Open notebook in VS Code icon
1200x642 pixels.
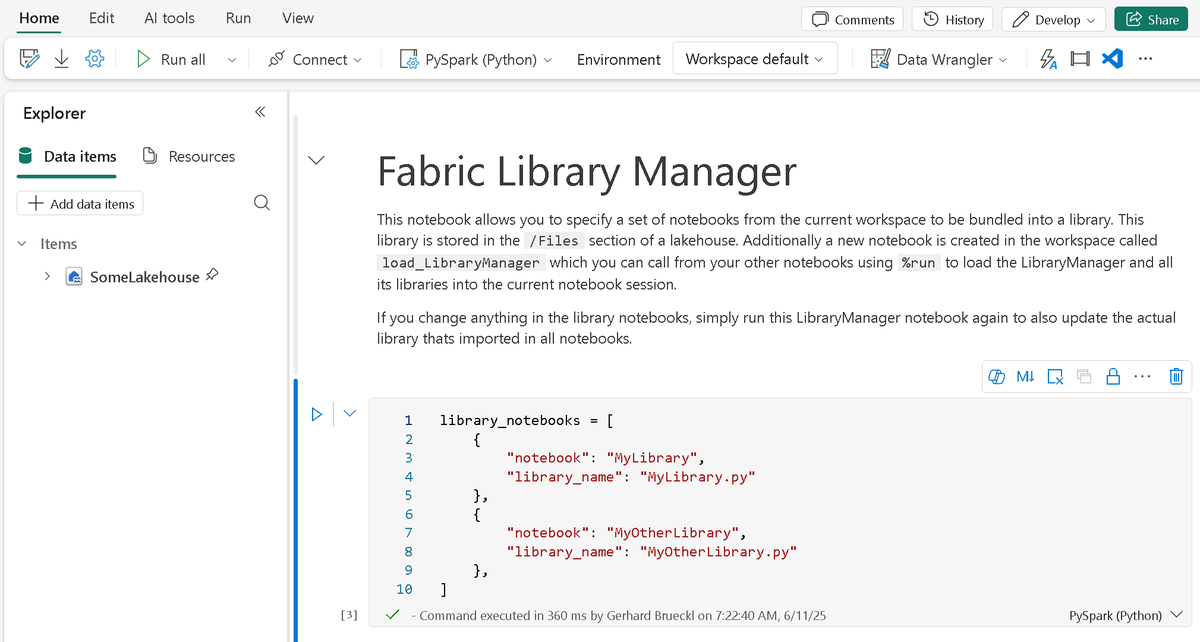point(1111,59)
